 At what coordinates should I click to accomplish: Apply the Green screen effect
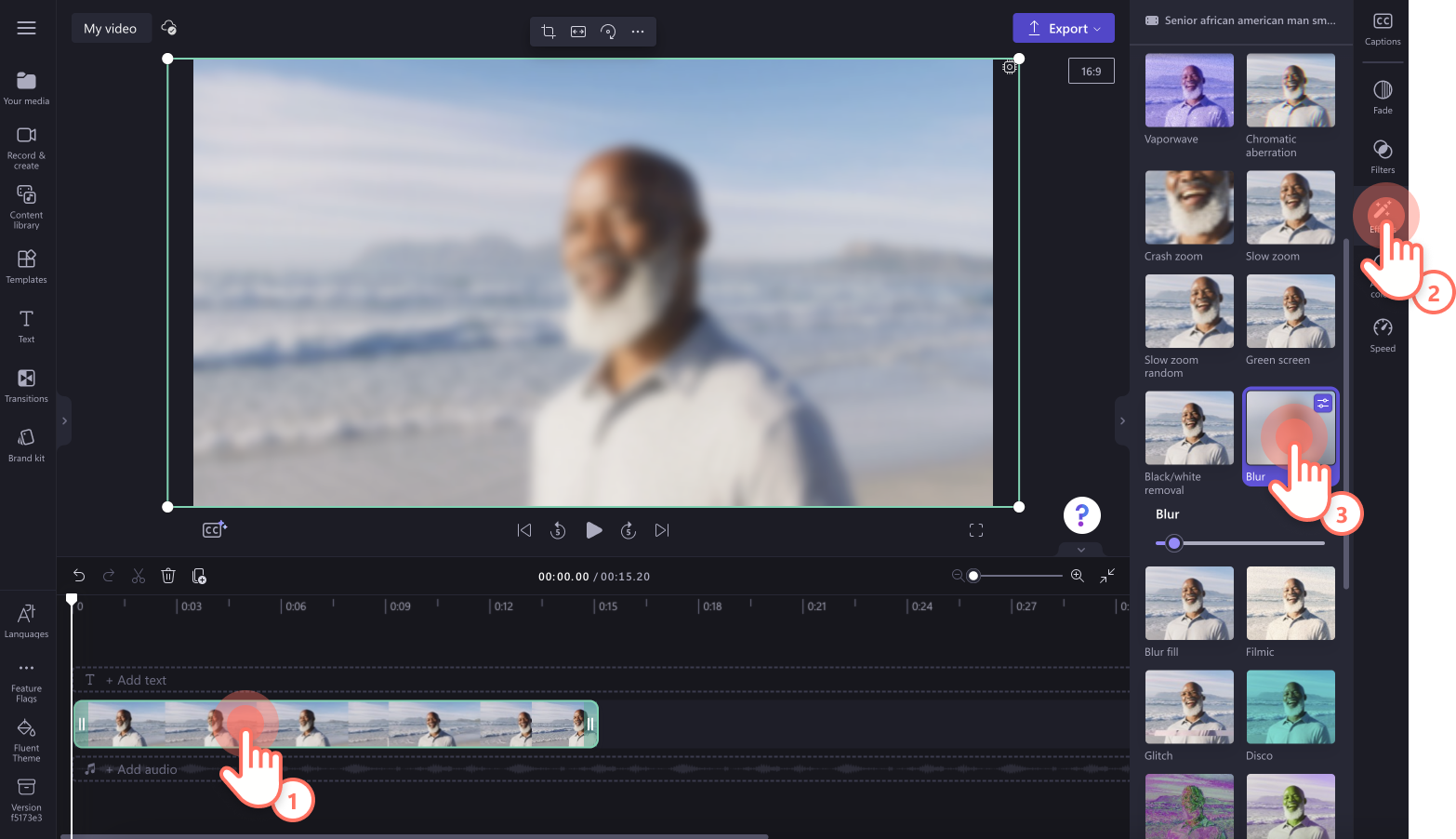(x=1291, y=311)
